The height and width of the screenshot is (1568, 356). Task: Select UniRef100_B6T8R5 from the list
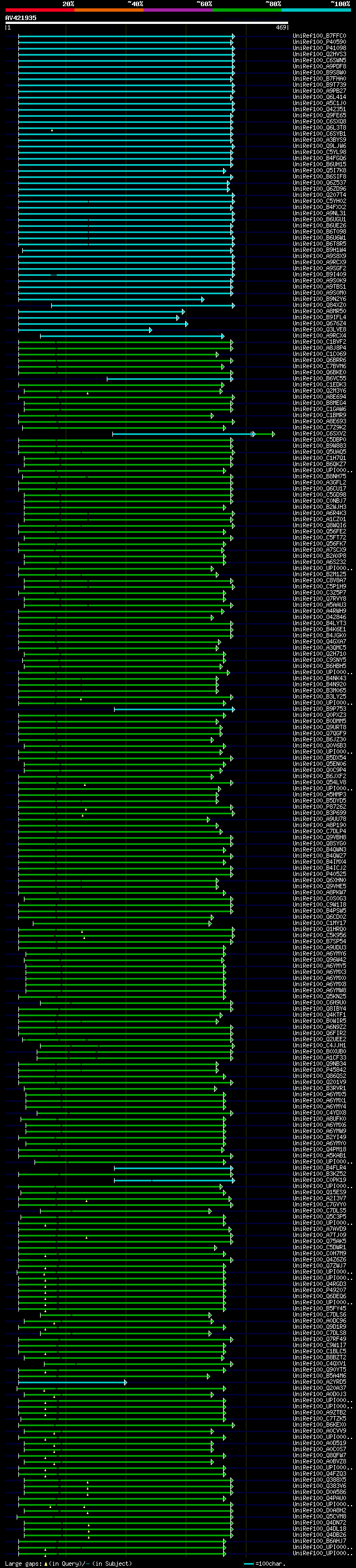click(319, 244)
